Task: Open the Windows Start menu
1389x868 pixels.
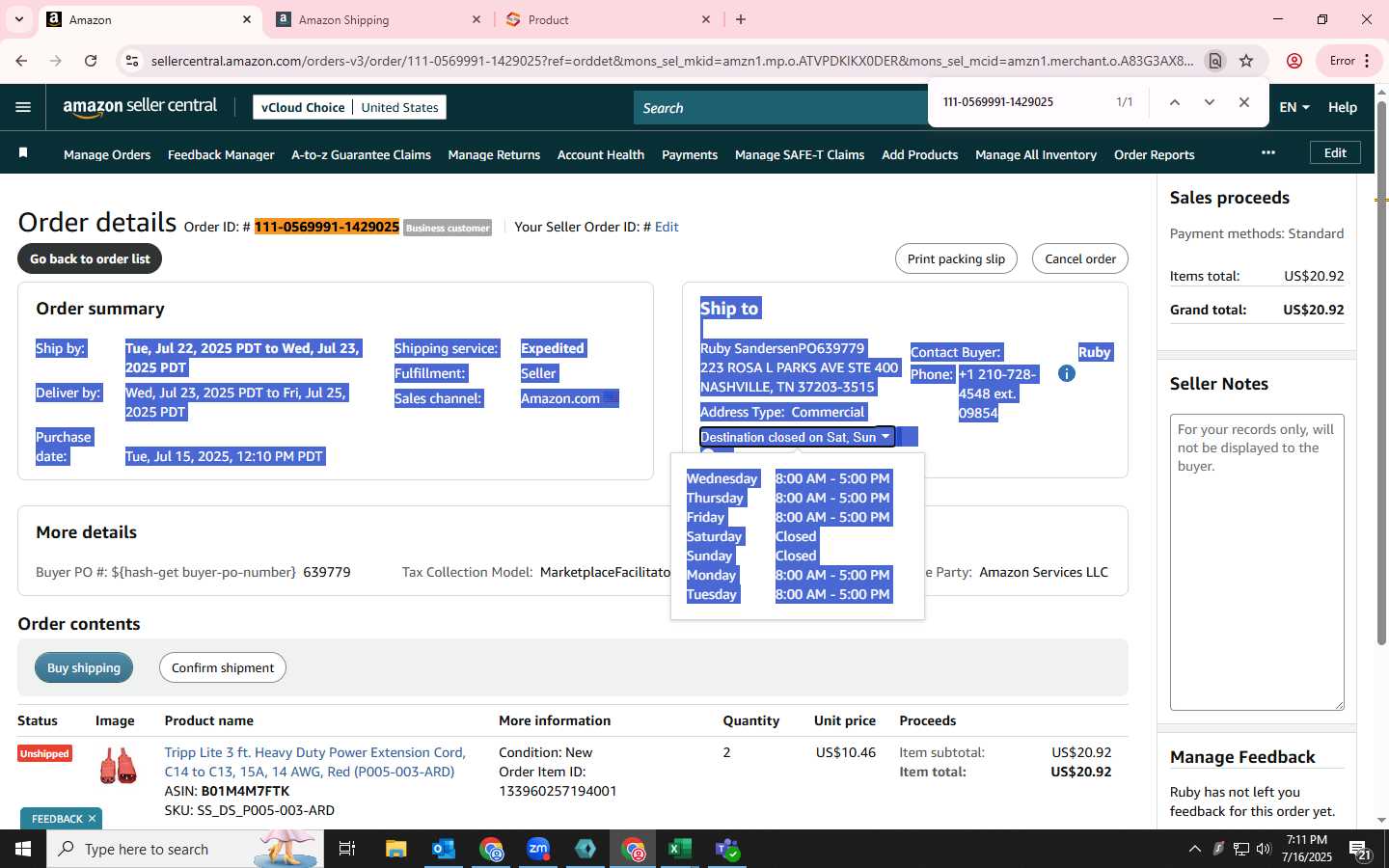Action: [23, 849]
